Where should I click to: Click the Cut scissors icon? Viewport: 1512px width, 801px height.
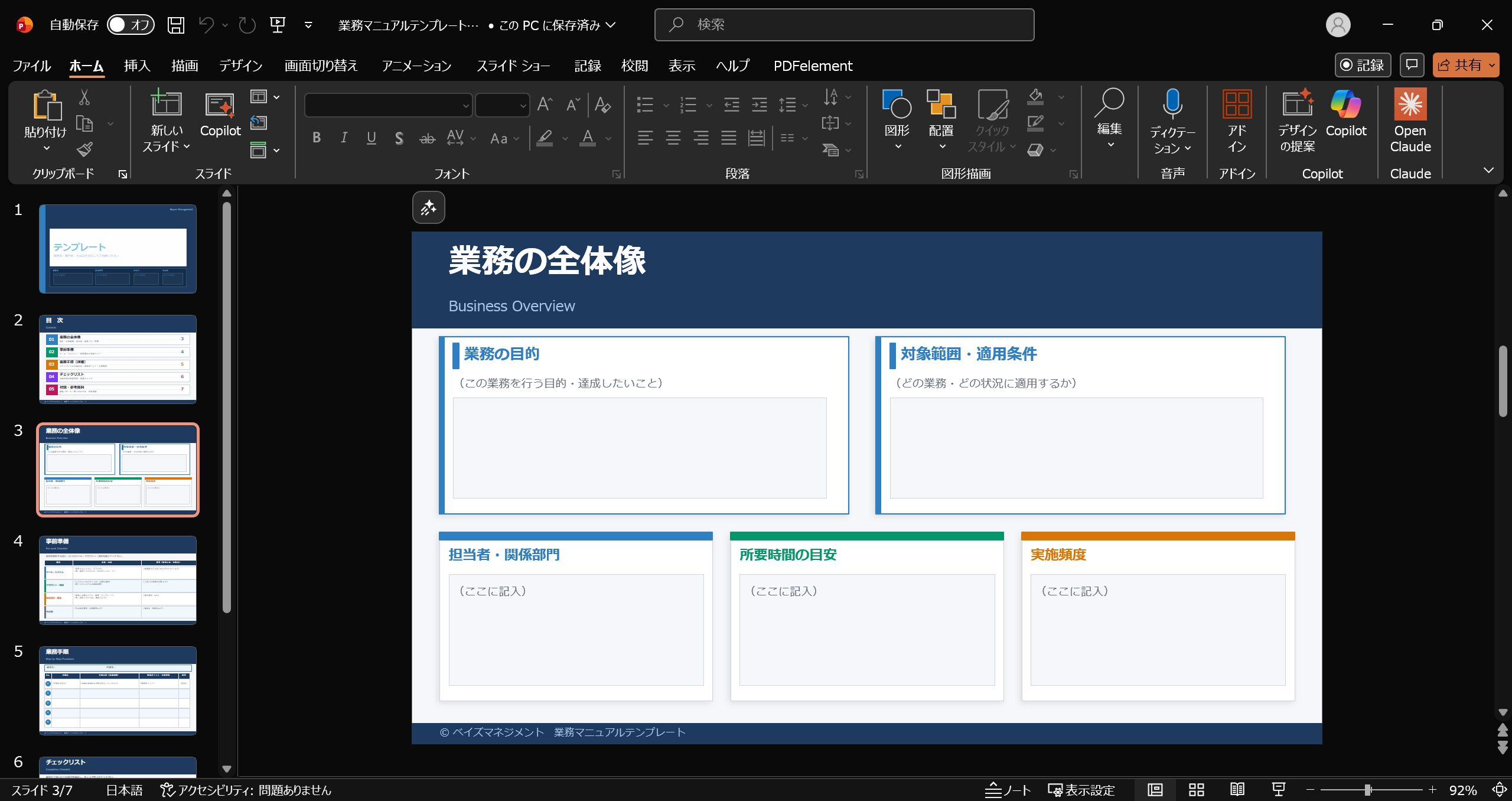coord(84,97)
